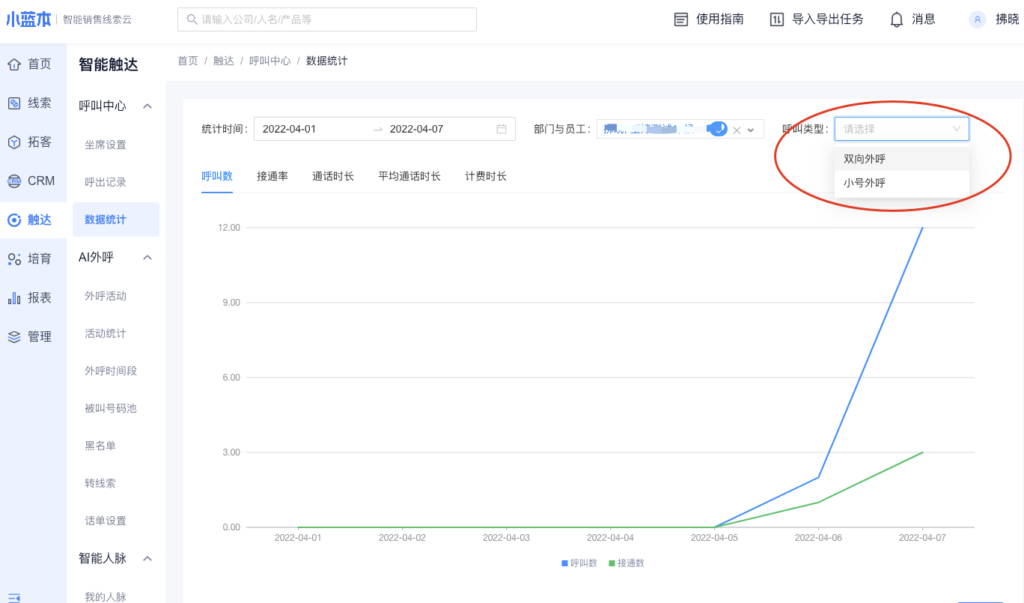The image size is (1024, 603).
Task: Select the 拓客 cube icon
Action: click(14, 142)
